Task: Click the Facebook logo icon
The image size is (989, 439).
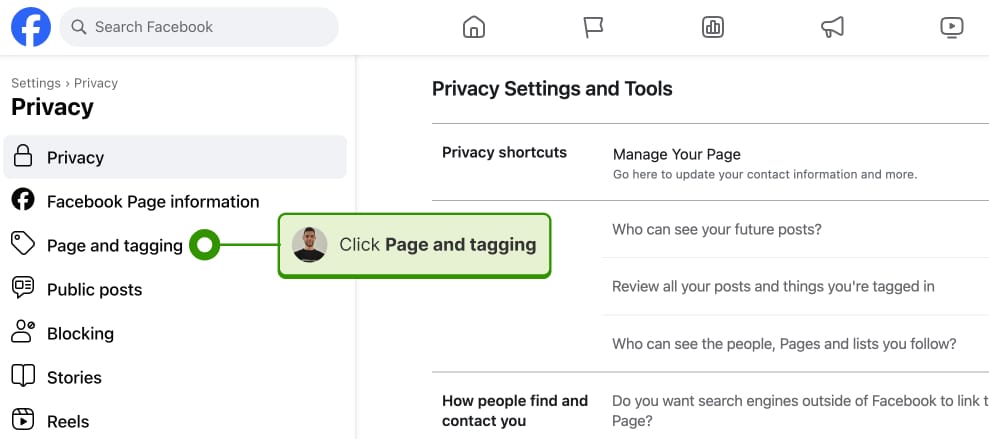Action: point(31,26)
